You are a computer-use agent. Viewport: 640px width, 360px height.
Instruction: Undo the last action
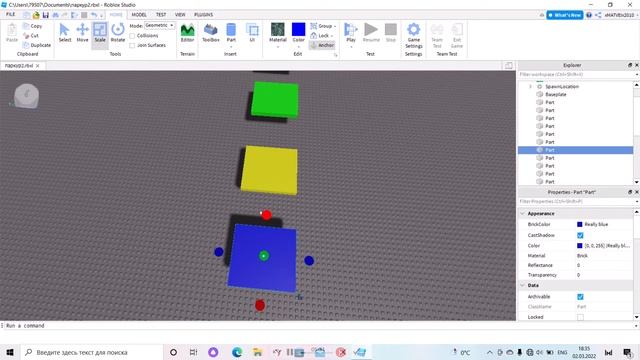point(94,15)
